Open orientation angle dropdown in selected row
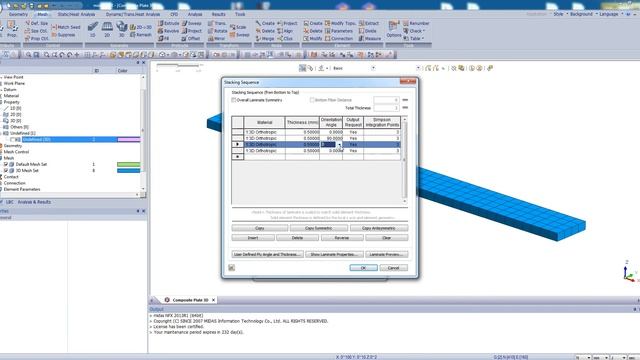This screenshot has width=640, height=360. (x=339, y=144)
